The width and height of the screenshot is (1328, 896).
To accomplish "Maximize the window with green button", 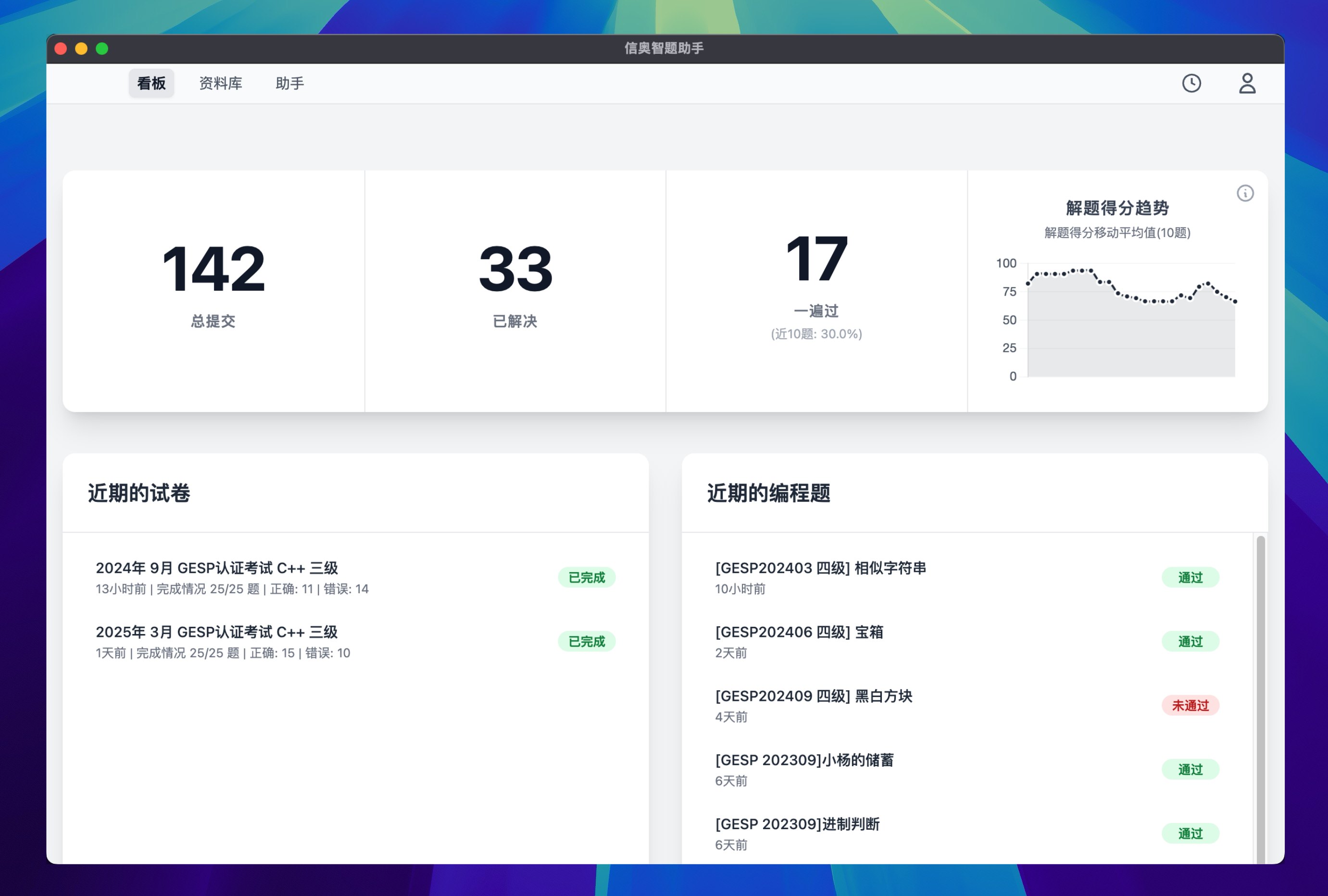I will coord(102,49).
